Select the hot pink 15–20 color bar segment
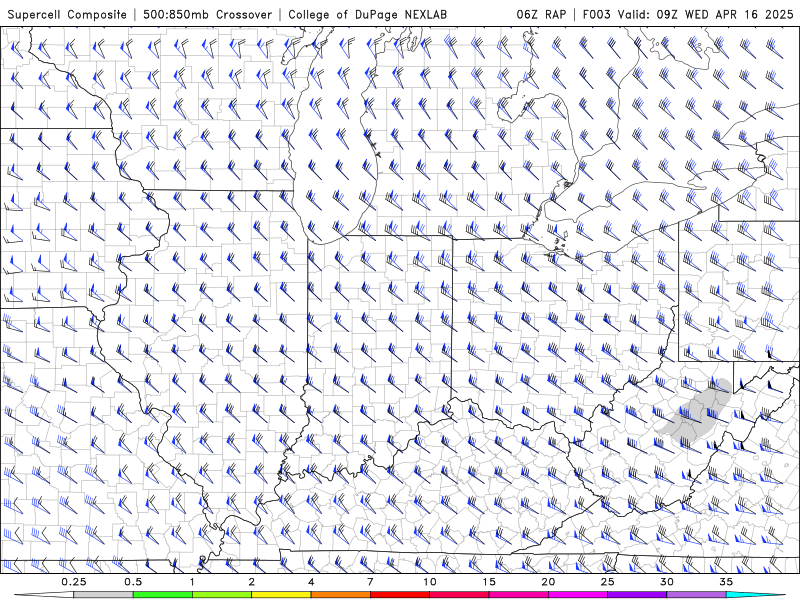The height and width of the screenshot is (600, 800). (518, 595)
